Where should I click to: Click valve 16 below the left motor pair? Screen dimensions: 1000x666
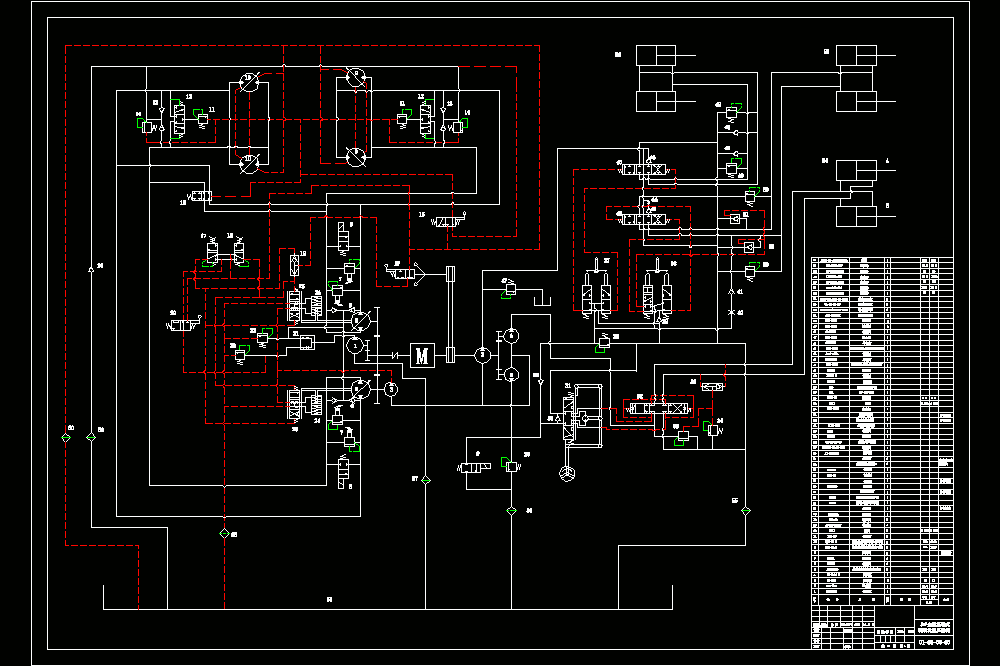[200, 196]
